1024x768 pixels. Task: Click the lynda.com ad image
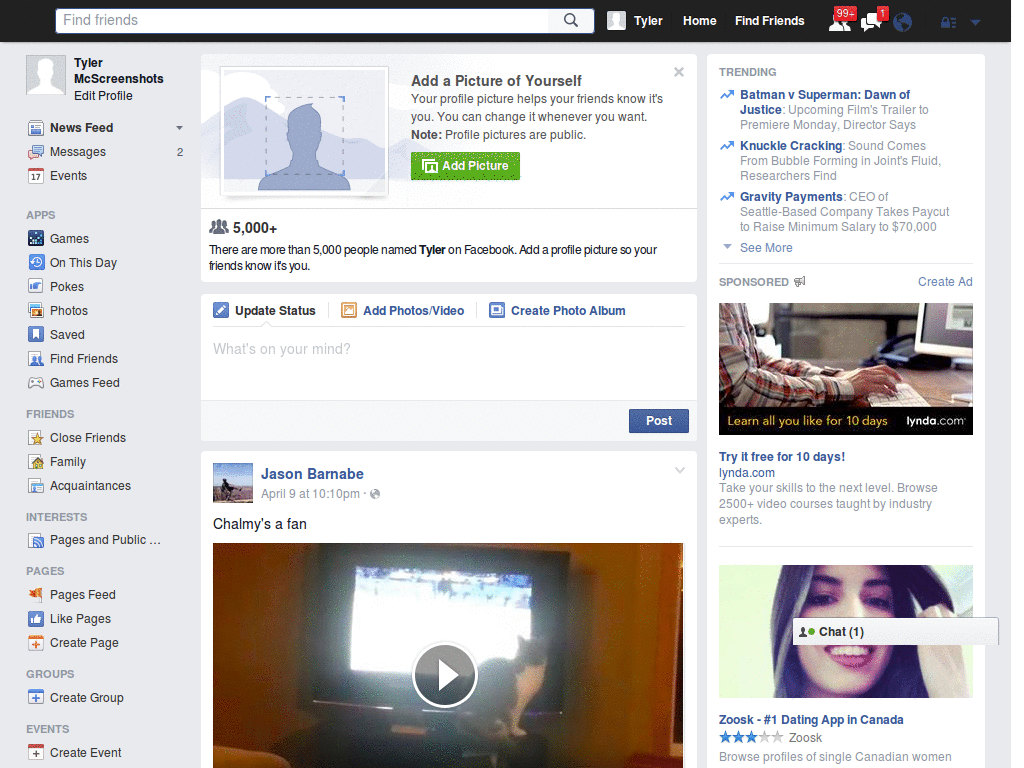pyautogui.click(x=846, y=369)
